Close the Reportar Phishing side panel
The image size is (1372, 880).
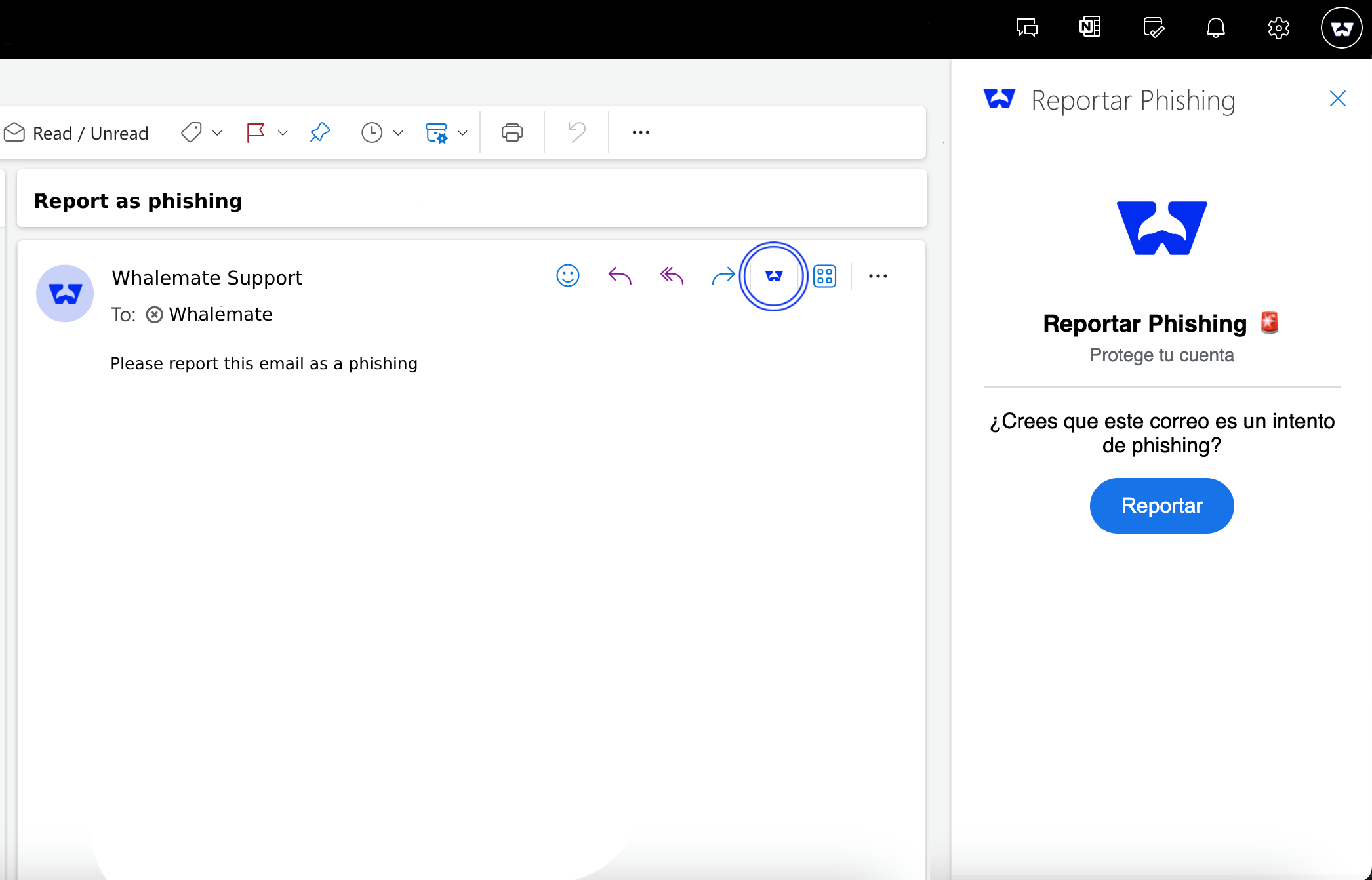click(x=1337, y=99)
